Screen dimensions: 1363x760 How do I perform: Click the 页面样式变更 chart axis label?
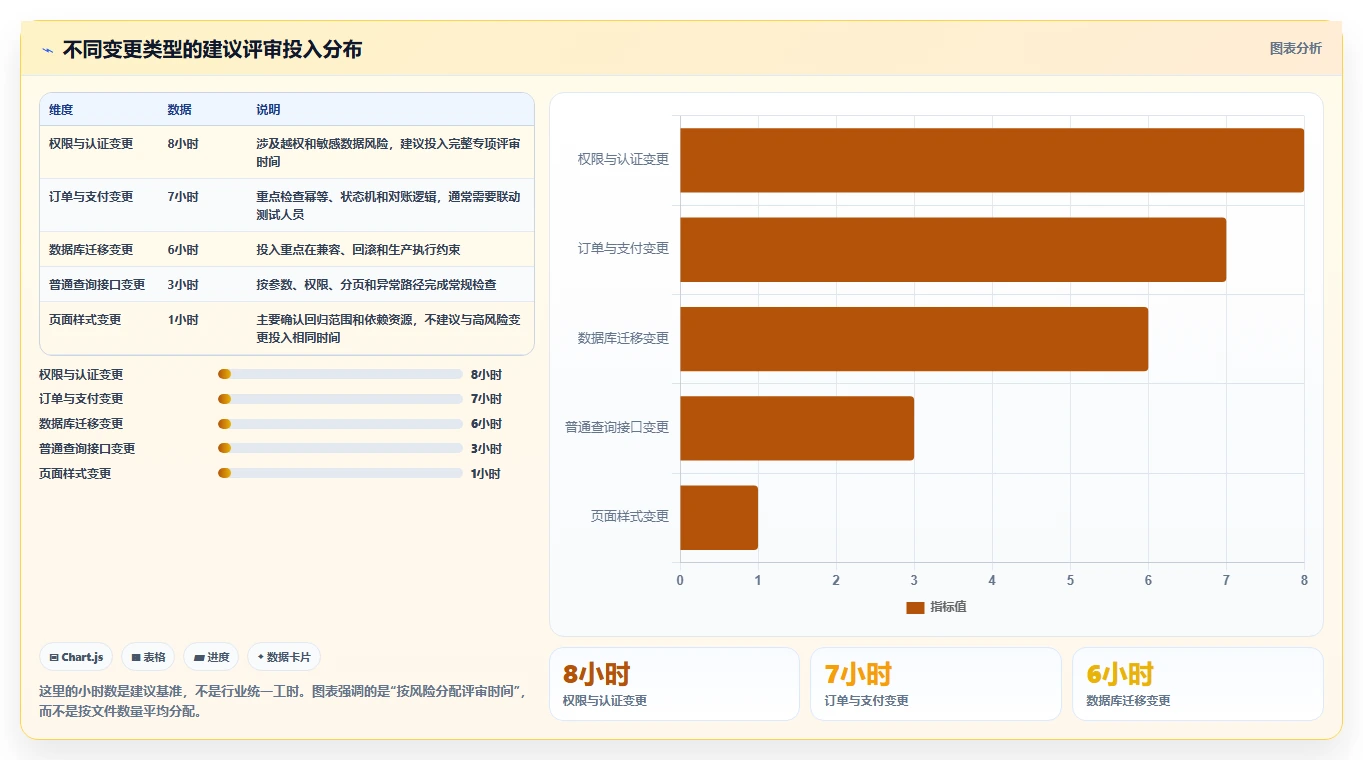coord(630,516)
